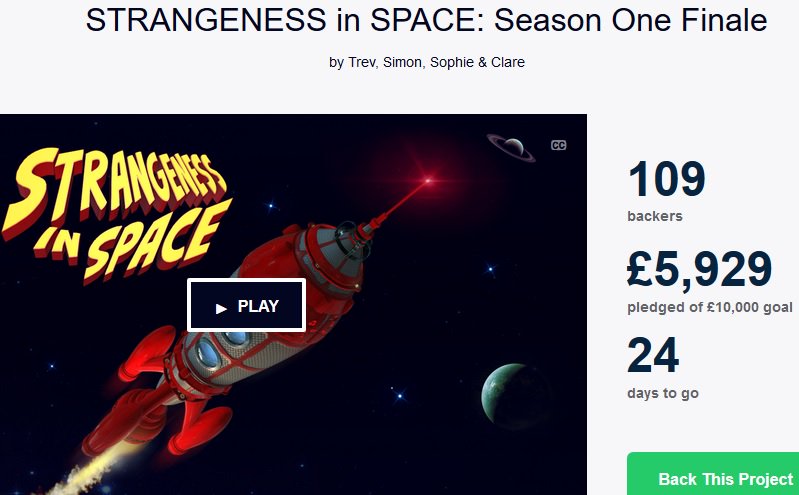Click the £5,929 pledged amount
Screen dimensions: 799x495
(x=699, y=269)
